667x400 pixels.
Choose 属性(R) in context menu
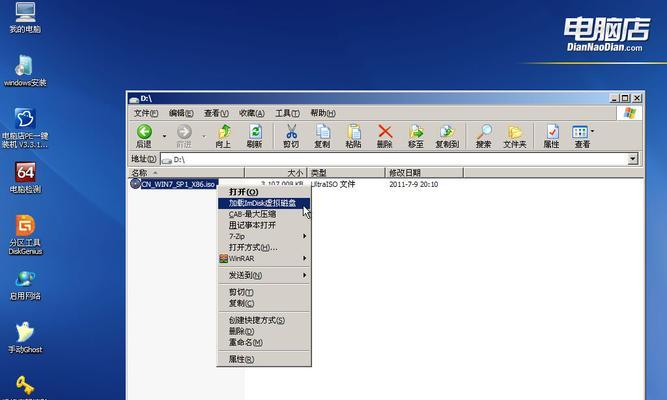[x=264, y=359]
